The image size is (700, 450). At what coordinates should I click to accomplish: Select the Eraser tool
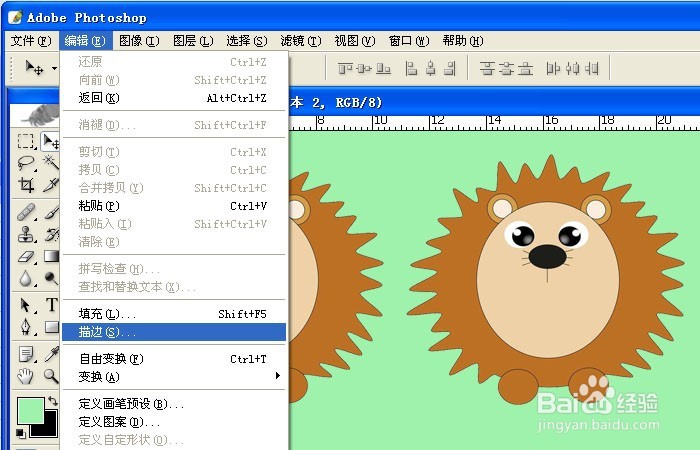[x=26, y=256]
